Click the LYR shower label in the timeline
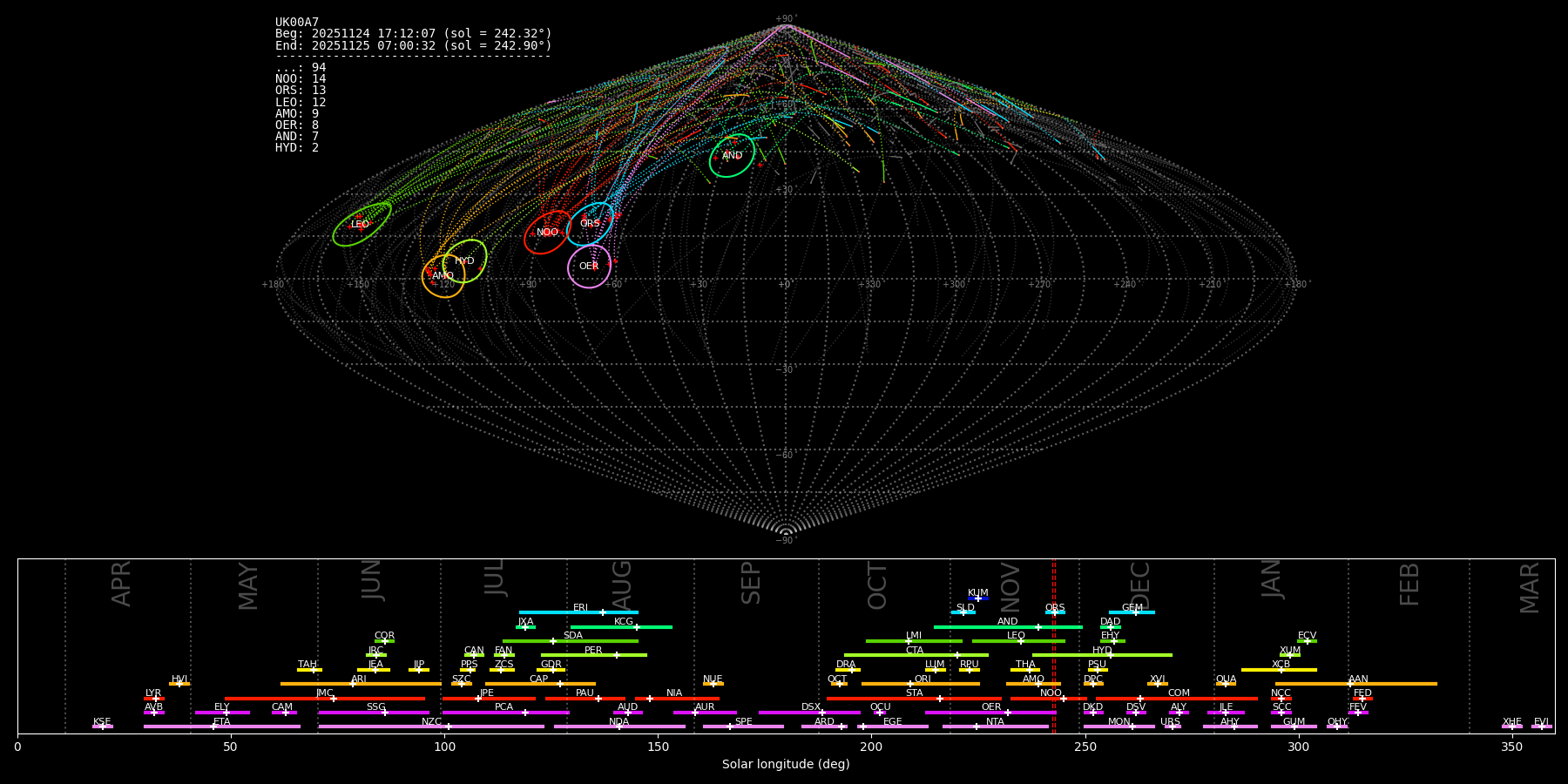 (x=153, y=693)
